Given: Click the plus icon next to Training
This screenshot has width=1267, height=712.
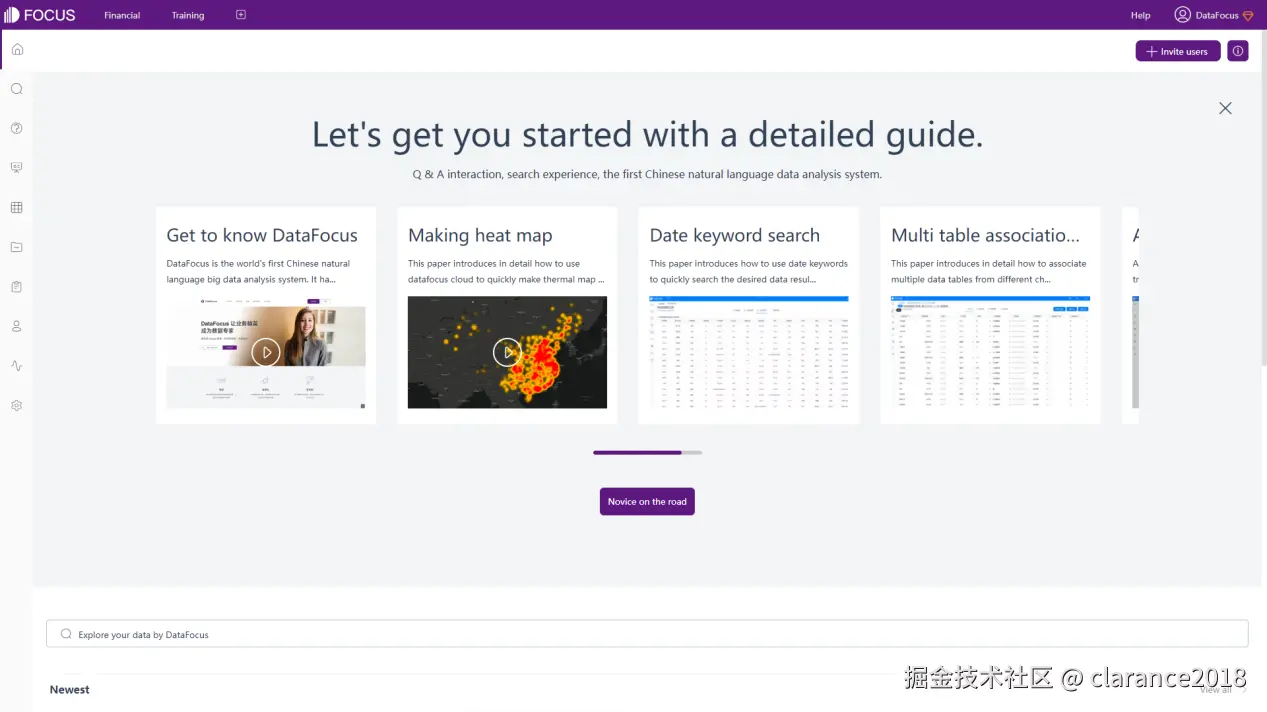Looking at the screenshot, I should [x=241, y=15].
